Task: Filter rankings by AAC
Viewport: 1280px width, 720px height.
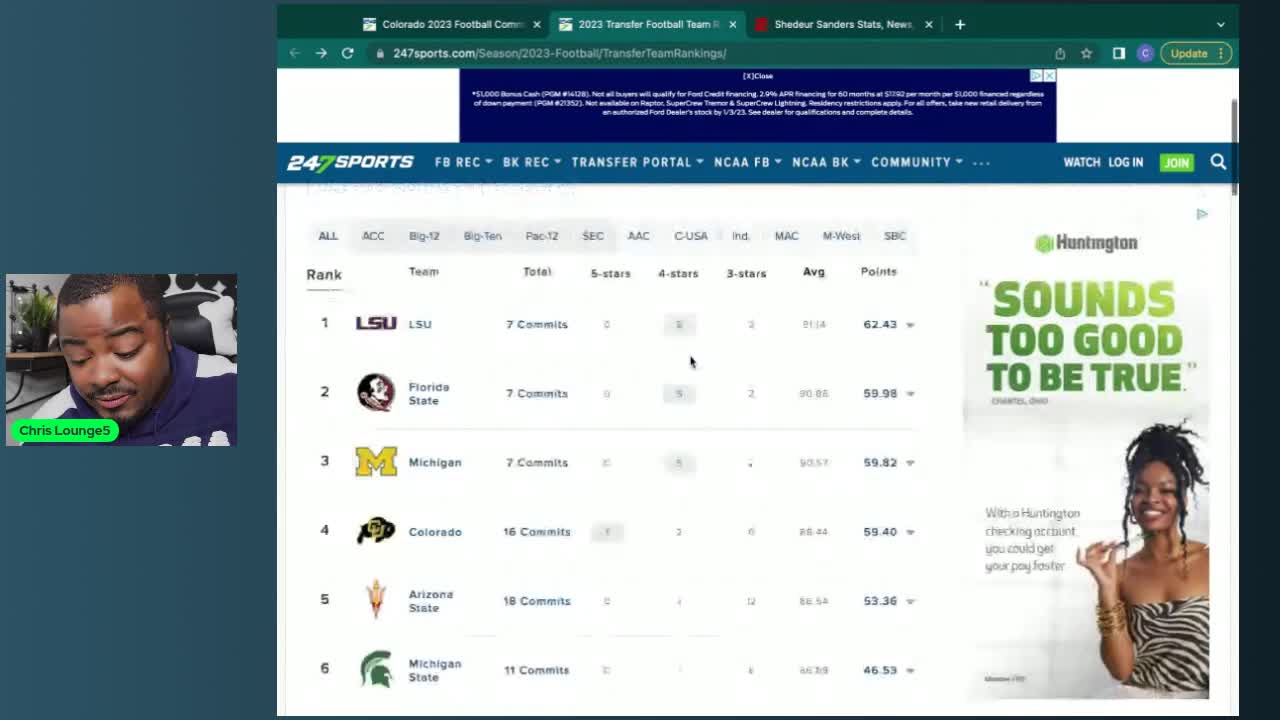Action: point(638,236)
